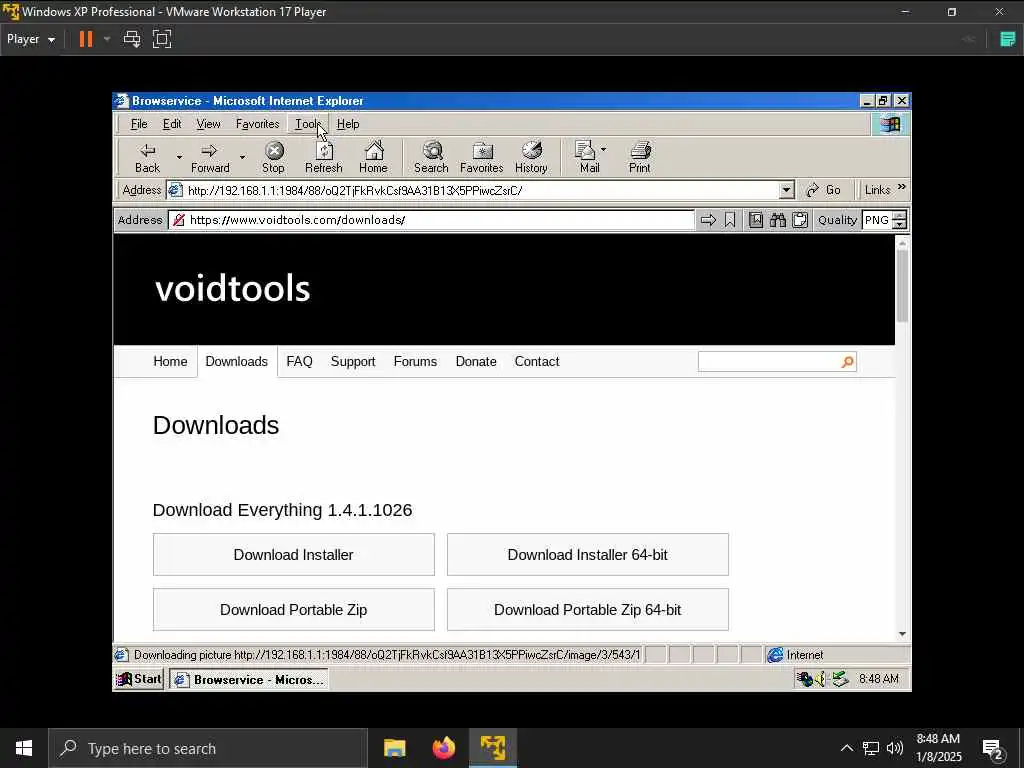Go to the Home page icon
This screenshot has height=768, width=1024.
click(374, 157)
